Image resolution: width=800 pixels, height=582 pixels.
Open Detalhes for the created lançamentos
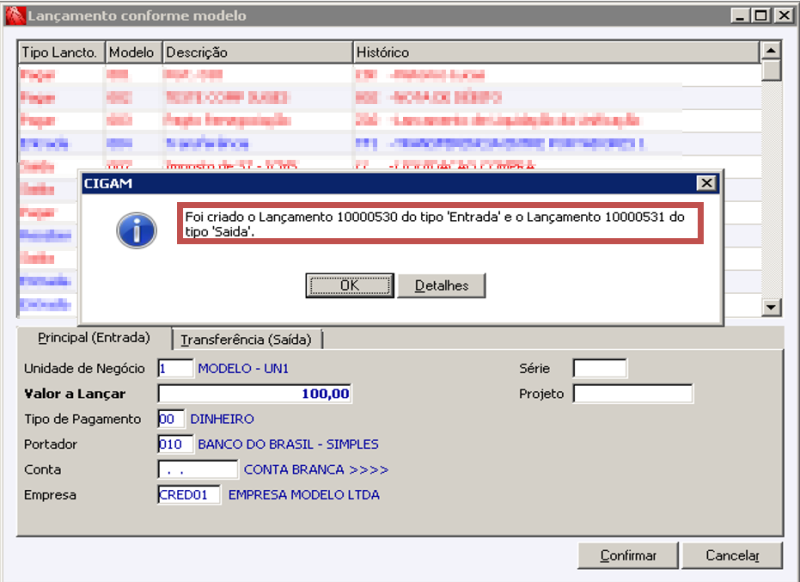pos(441,285)
